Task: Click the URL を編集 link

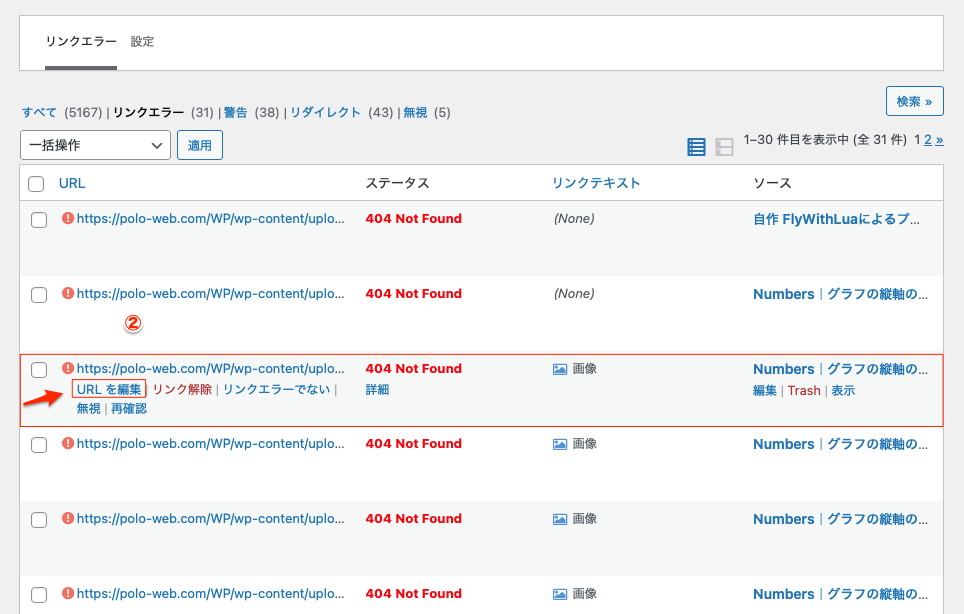Action: pos(109,389)
